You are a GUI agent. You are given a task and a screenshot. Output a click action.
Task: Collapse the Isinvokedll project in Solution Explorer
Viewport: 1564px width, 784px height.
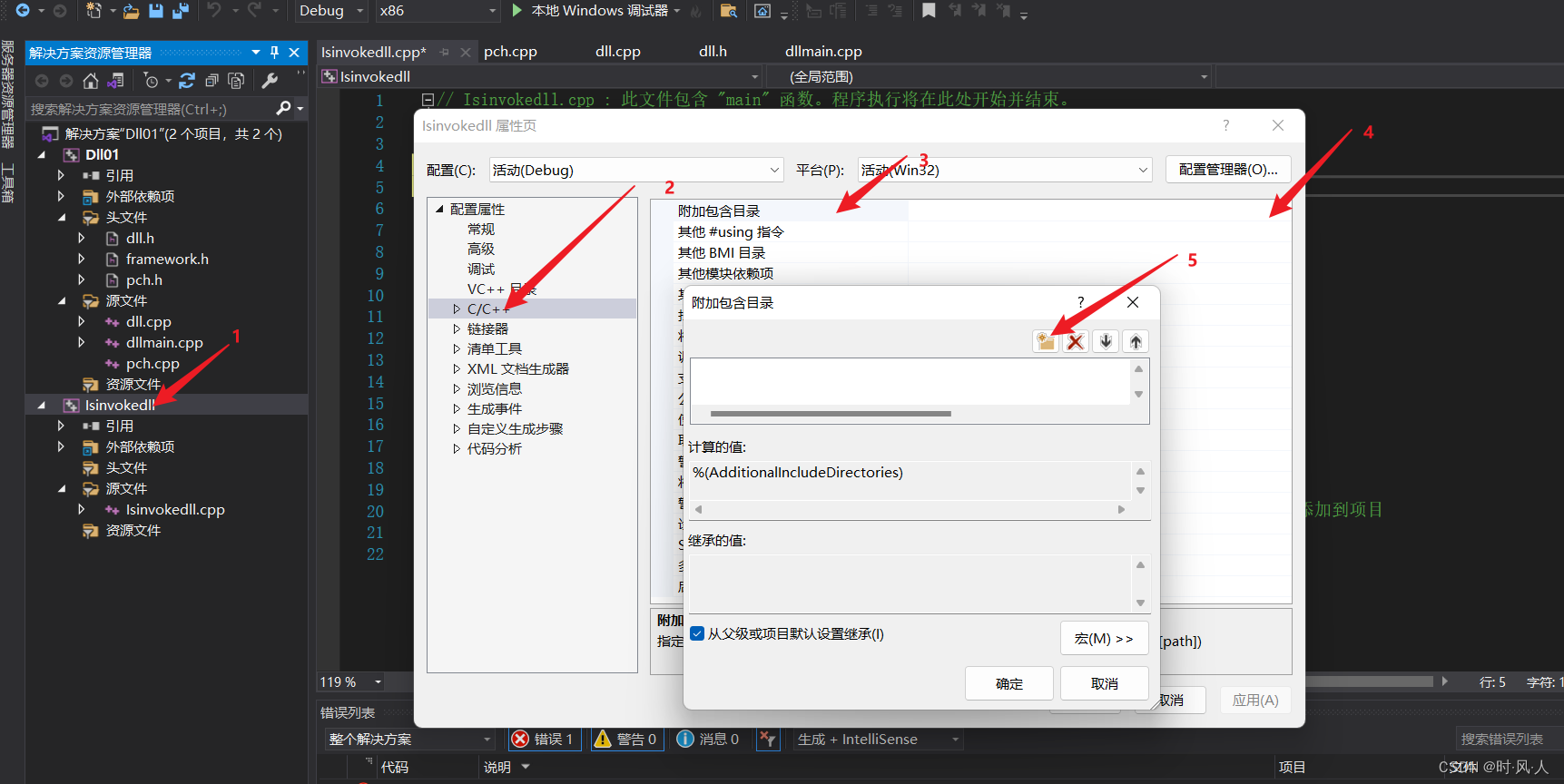point(42,406)
